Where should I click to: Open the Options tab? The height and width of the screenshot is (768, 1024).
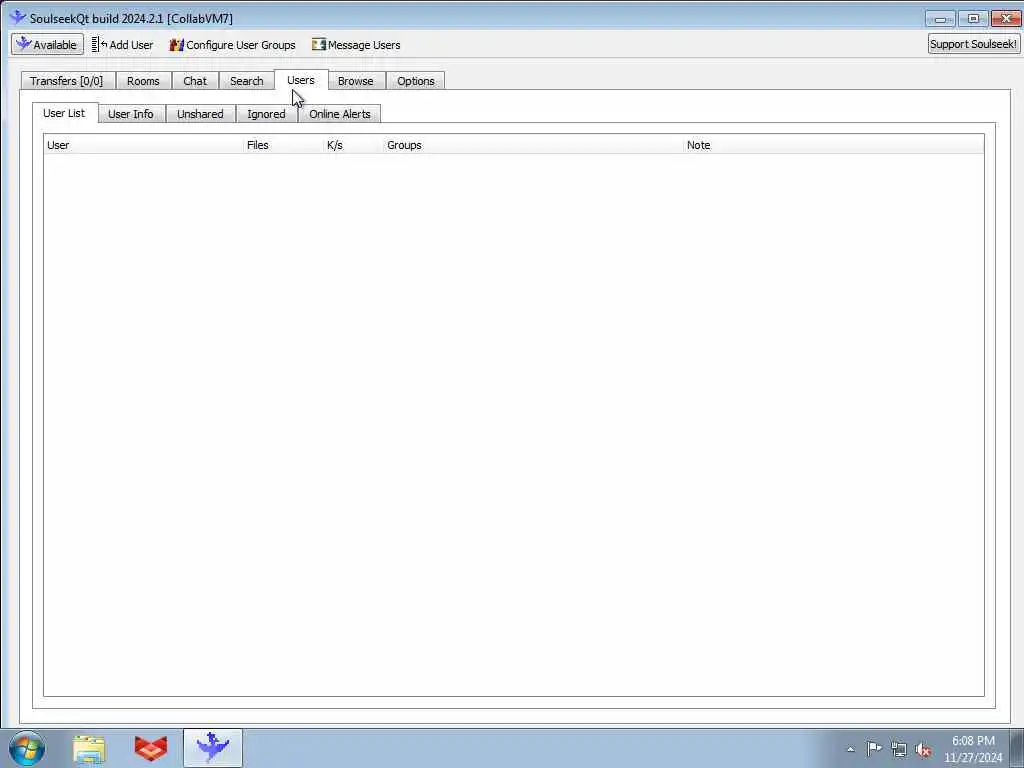click(415, 81)
